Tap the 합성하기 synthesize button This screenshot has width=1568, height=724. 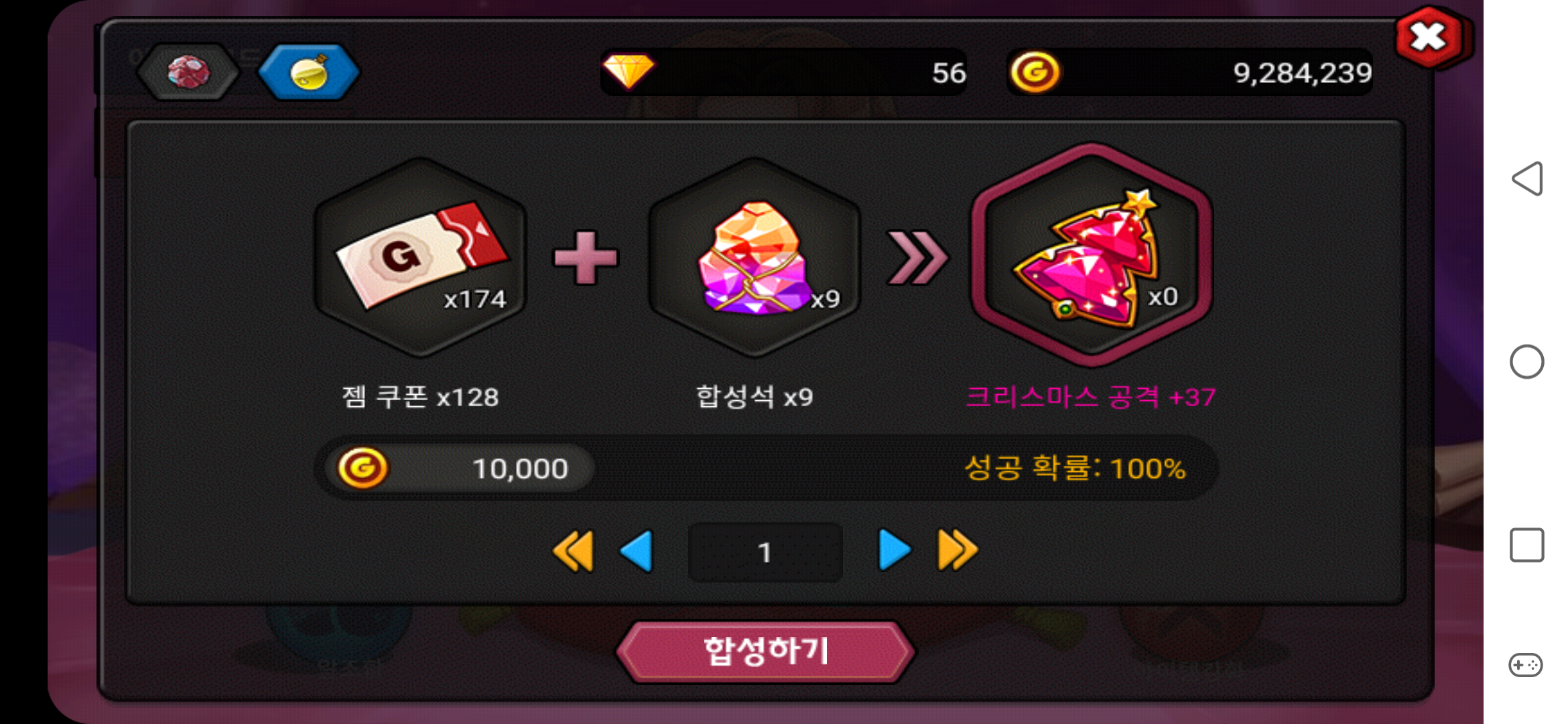click(x=765, y=652)
